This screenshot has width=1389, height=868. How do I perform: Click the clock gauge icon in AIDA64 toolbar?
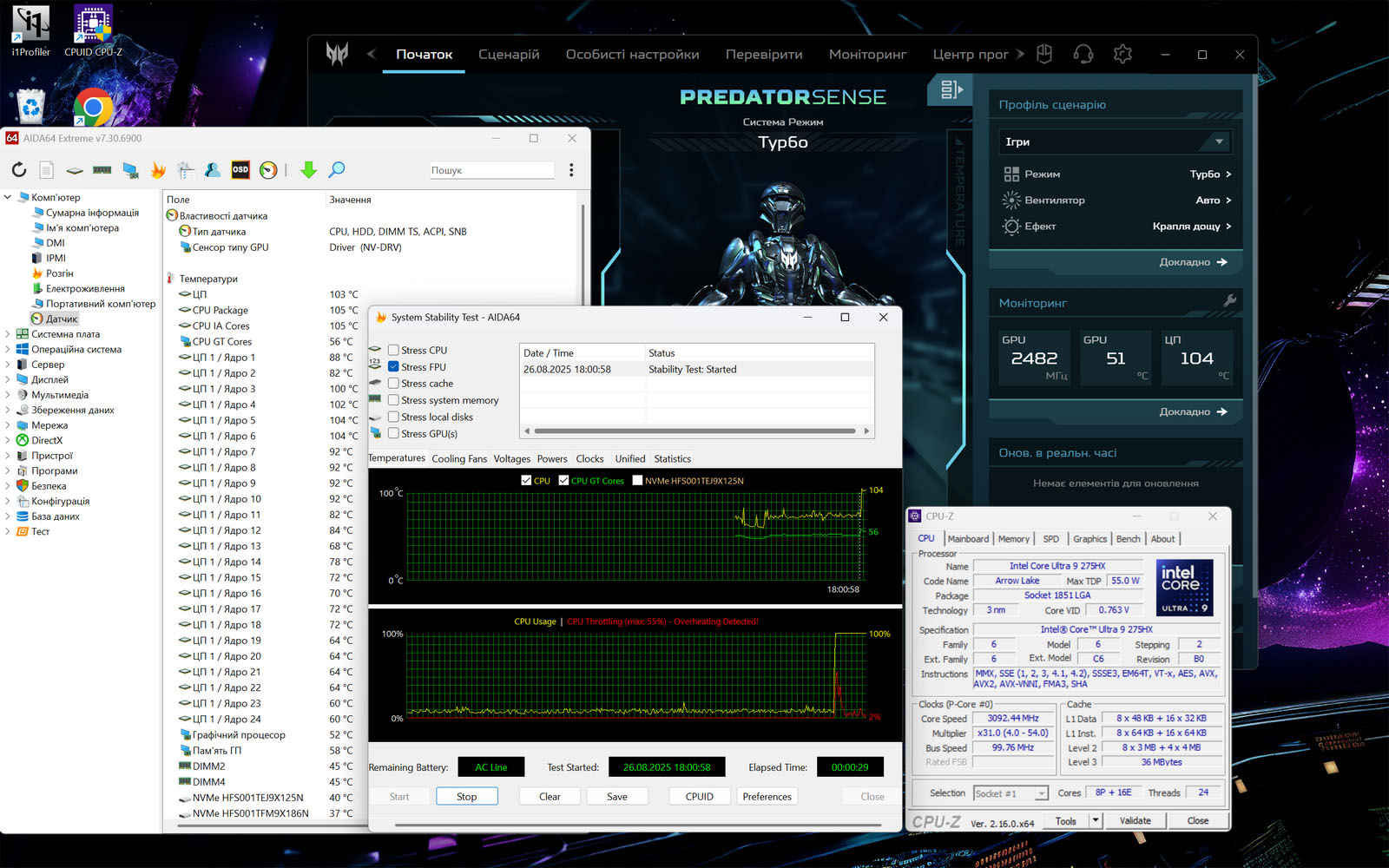(x=268, y=170)
